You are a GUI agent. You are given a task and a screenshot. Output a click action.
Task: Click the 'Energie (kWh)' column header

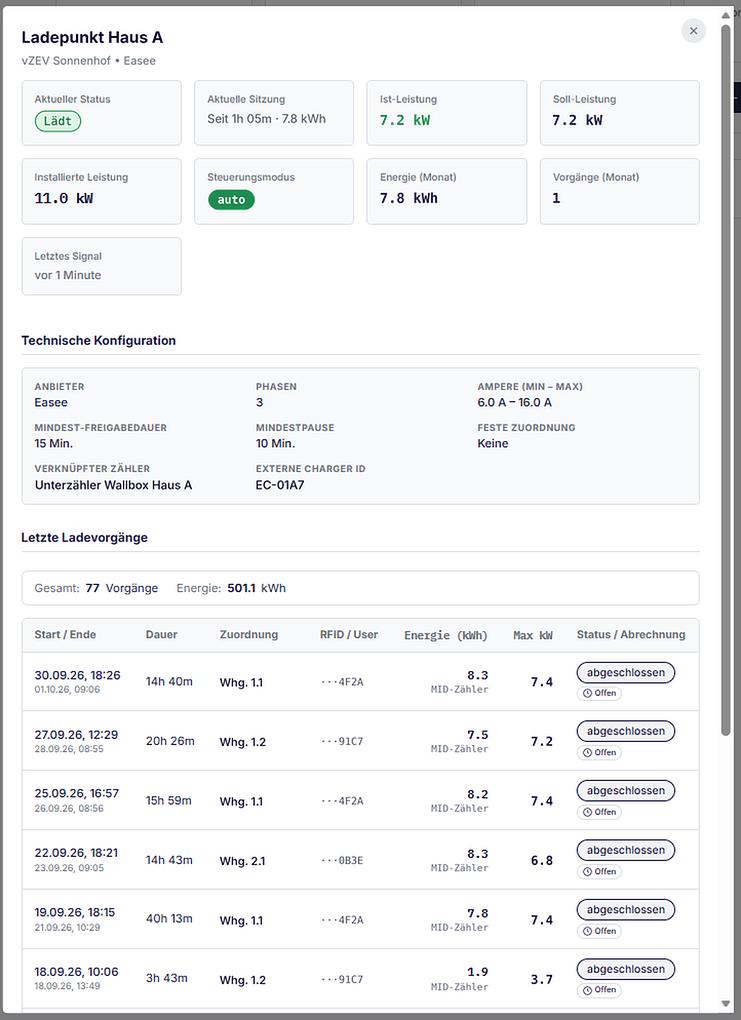(x=446, y=636)
